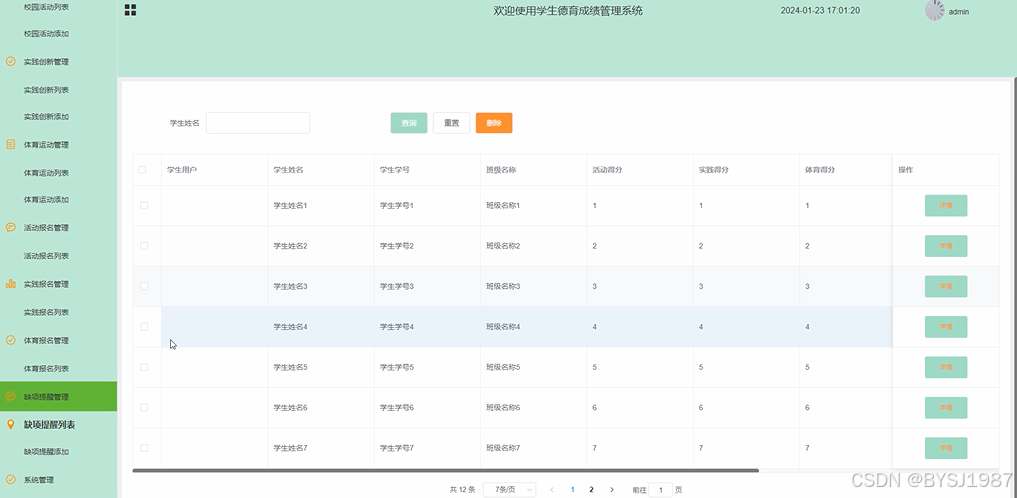
Task: Open 缺项提醒添加 in the sidebar
Action: pyautogui.click(x=46, y=452)
